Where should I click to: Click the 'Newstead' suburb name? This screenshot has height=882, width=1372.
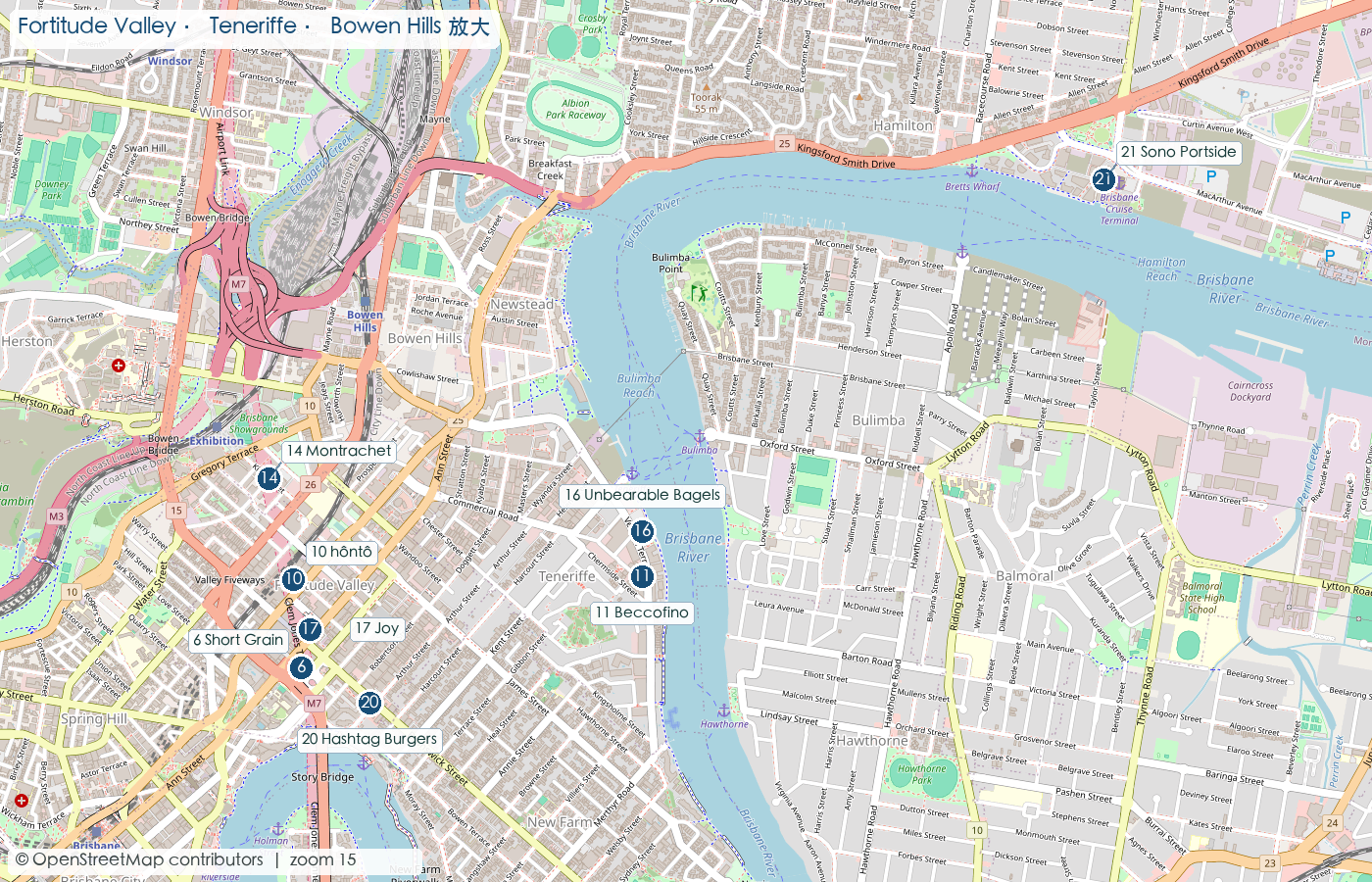tap(522, 304)
